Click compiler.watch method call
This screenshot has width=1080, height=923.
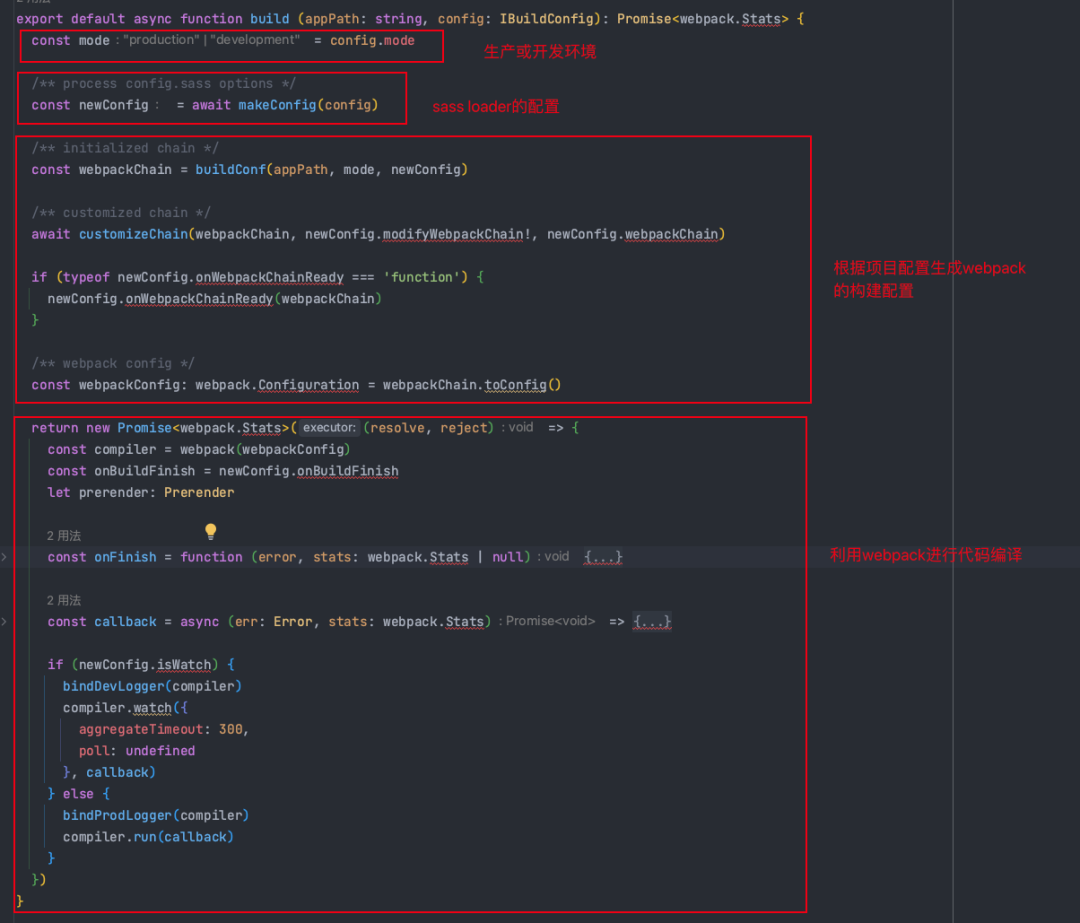[117, 707]
